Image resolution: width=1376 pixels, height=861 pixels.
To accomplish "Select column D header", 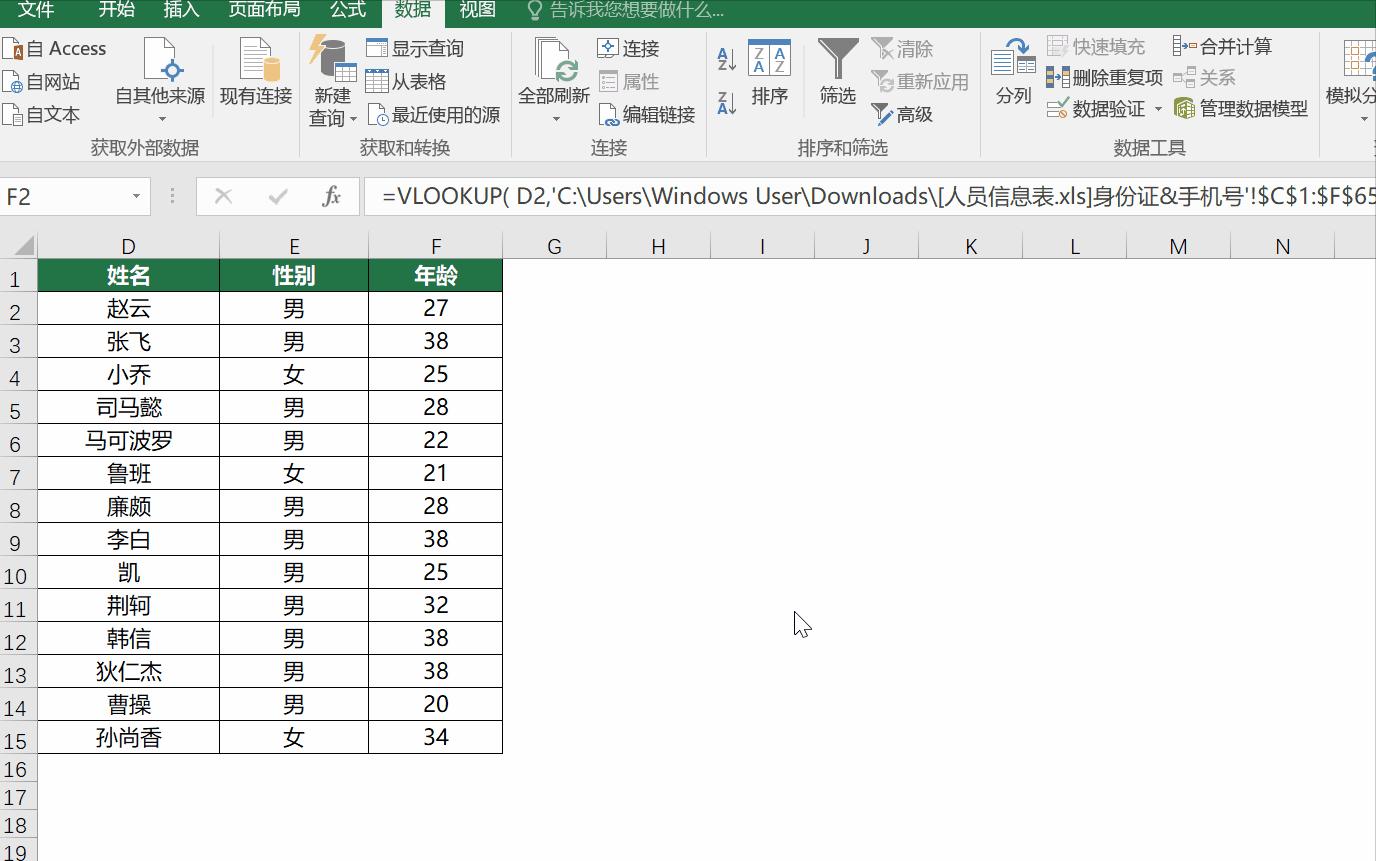I will 129,246.
